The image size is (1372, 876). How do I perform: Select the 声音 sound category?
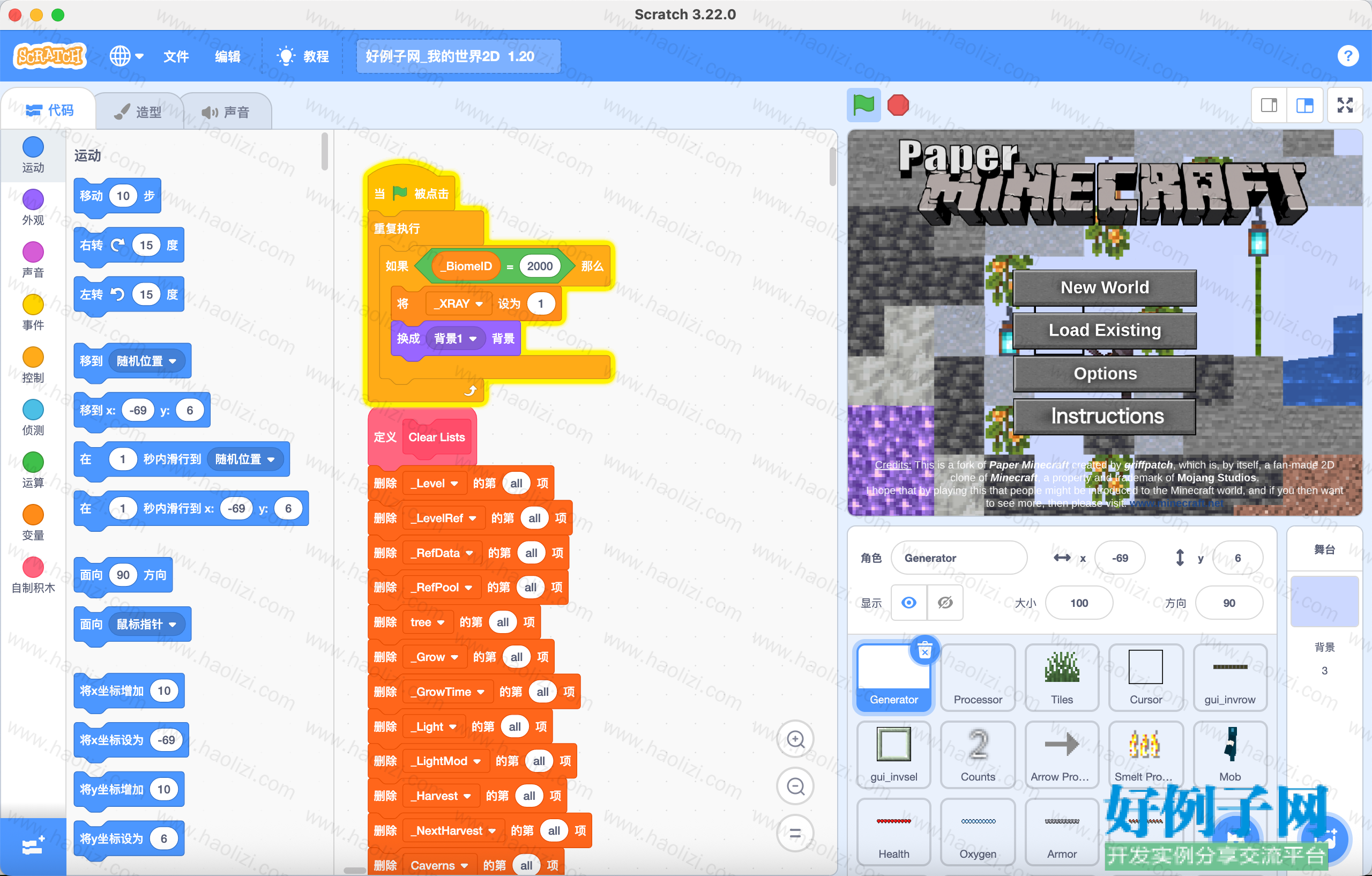coord(33,260)
